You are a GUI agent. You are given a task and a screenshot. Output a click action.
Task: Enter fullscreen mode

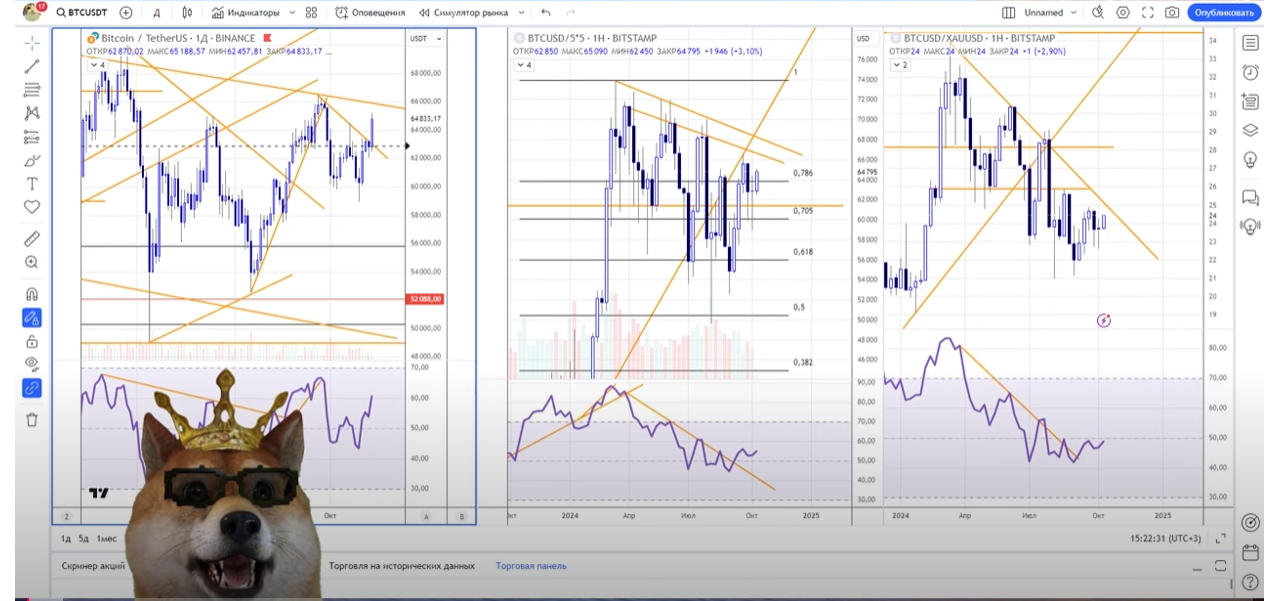point(1147,13)
